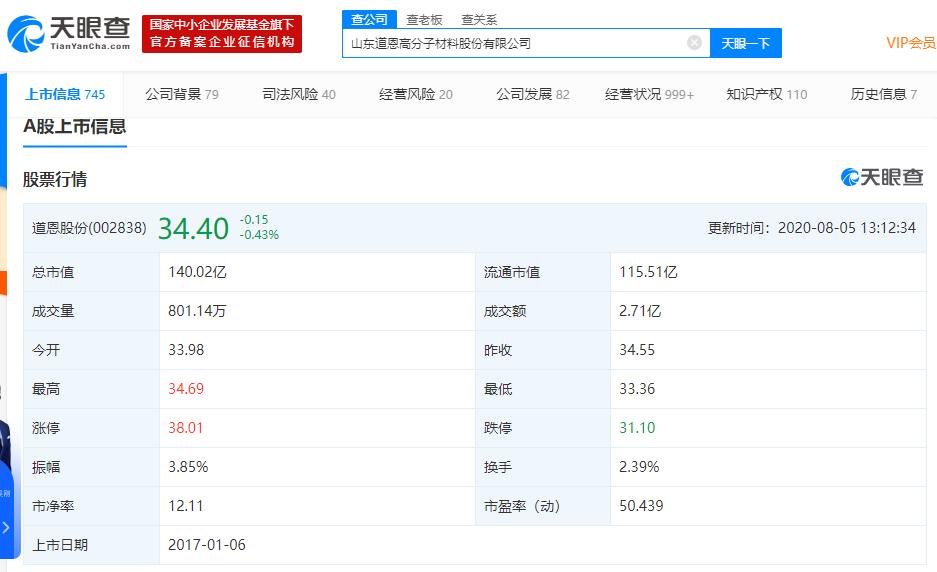Click the 股票行情 section heading

(x=55, y=179)
